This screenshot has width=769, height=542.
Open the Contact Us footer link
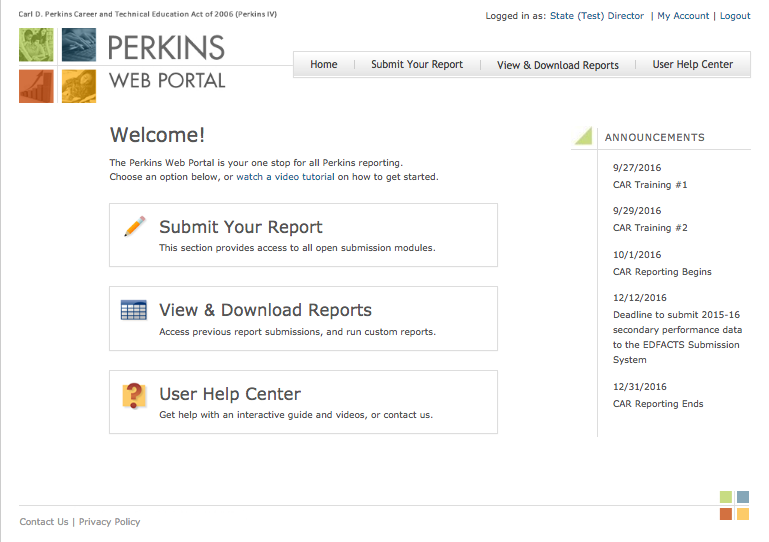(x=44, y=521)
